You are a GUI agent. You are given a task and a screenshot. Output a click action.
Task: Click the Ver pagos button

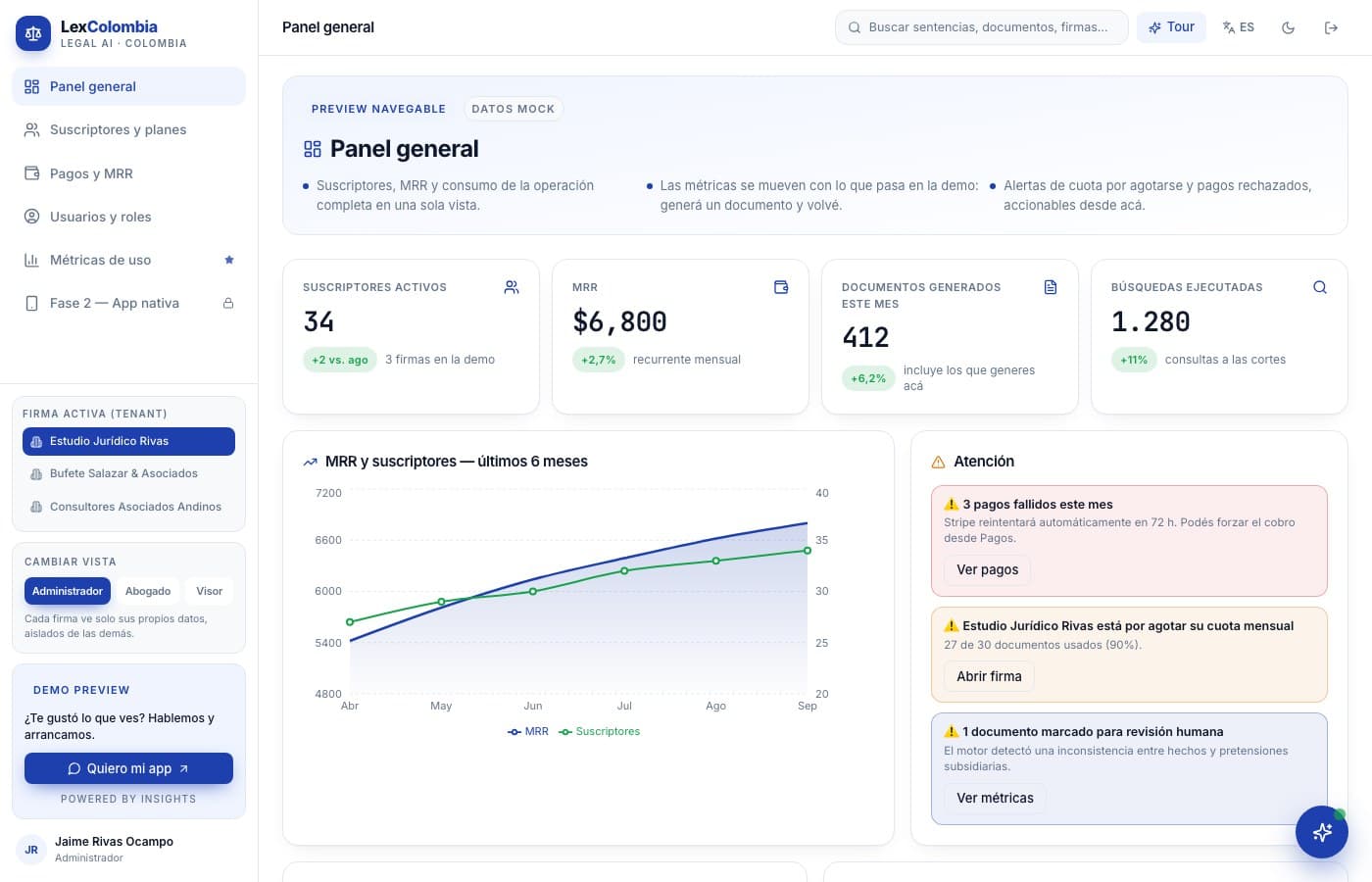pyautogui.click(x=987, y=569)
